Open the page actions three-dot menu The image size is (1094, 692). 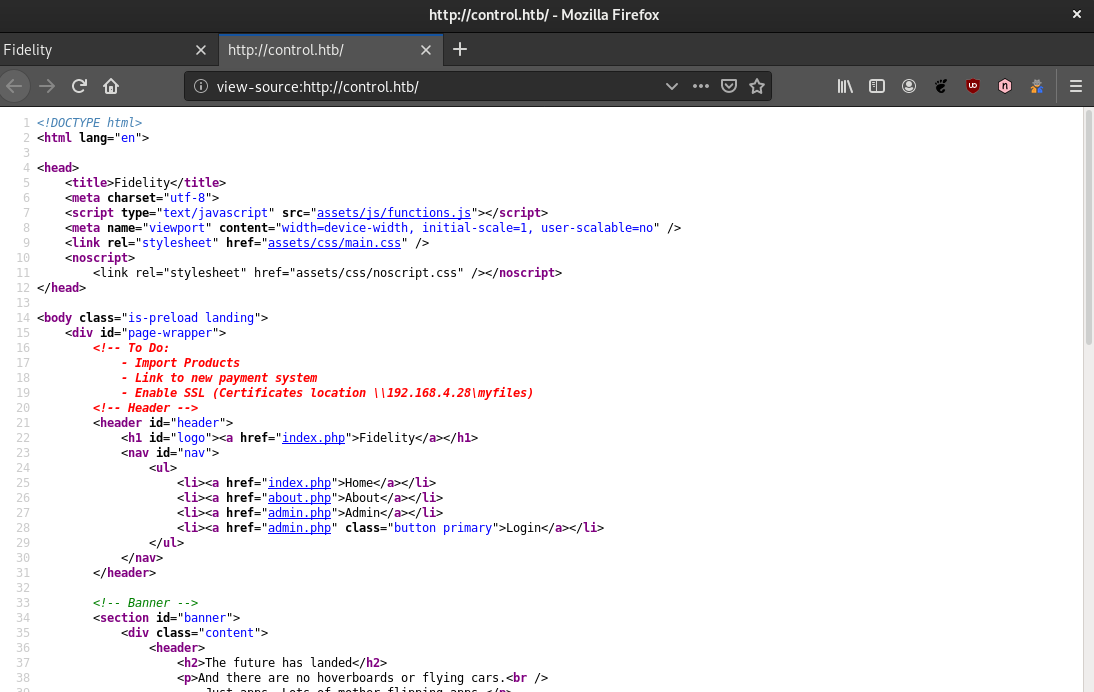point(700,86)
